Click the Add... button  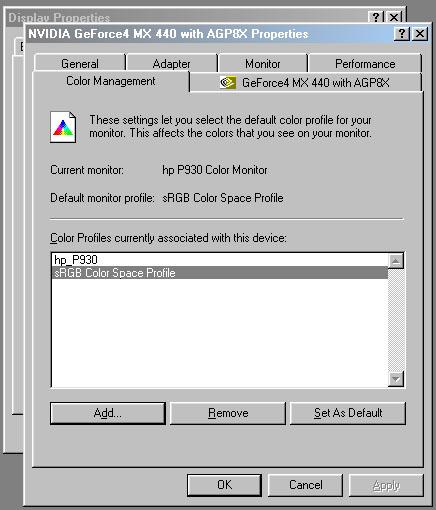click(x=108, y=413)
